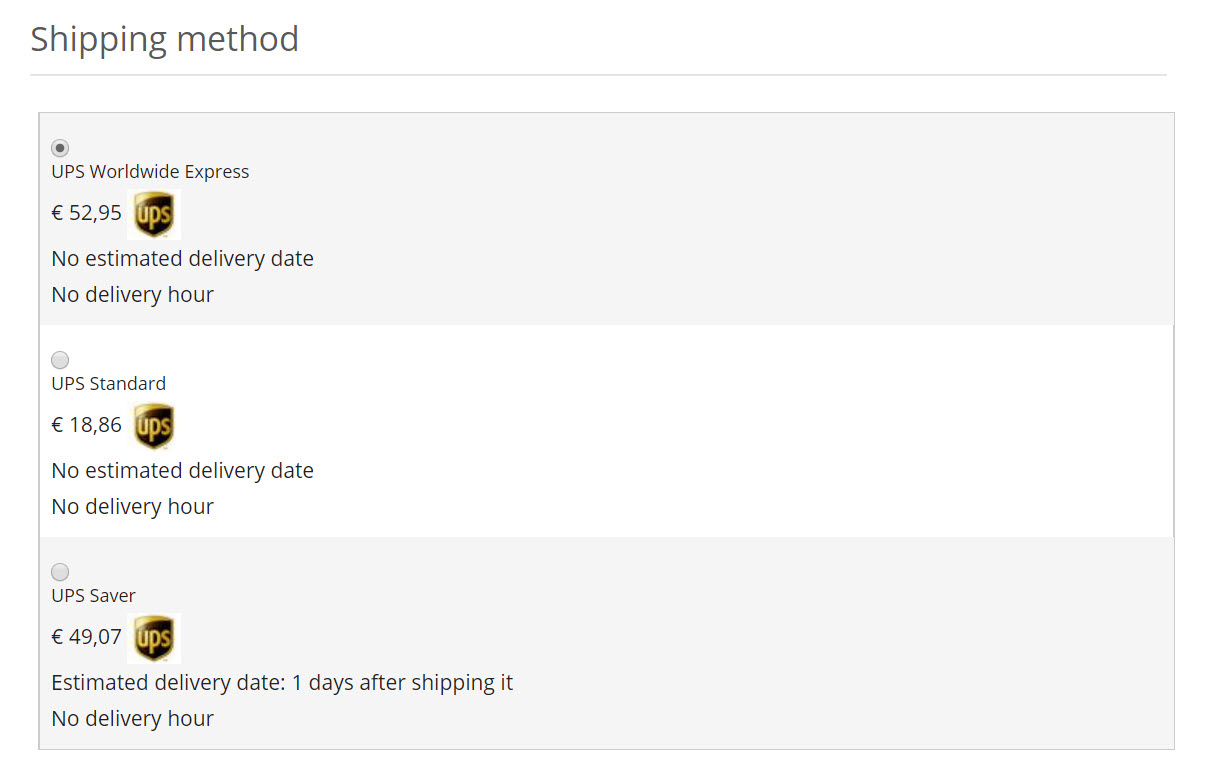Click the € 52,95 price
The height and width of the screenshot is (778, 1222).
(x=86, y=213)
